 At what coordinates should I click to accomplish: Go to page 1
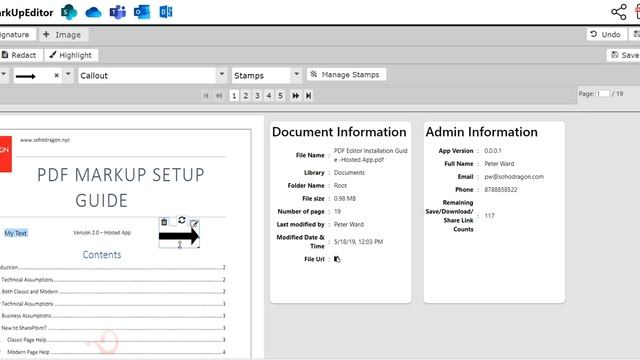(234, 96)
